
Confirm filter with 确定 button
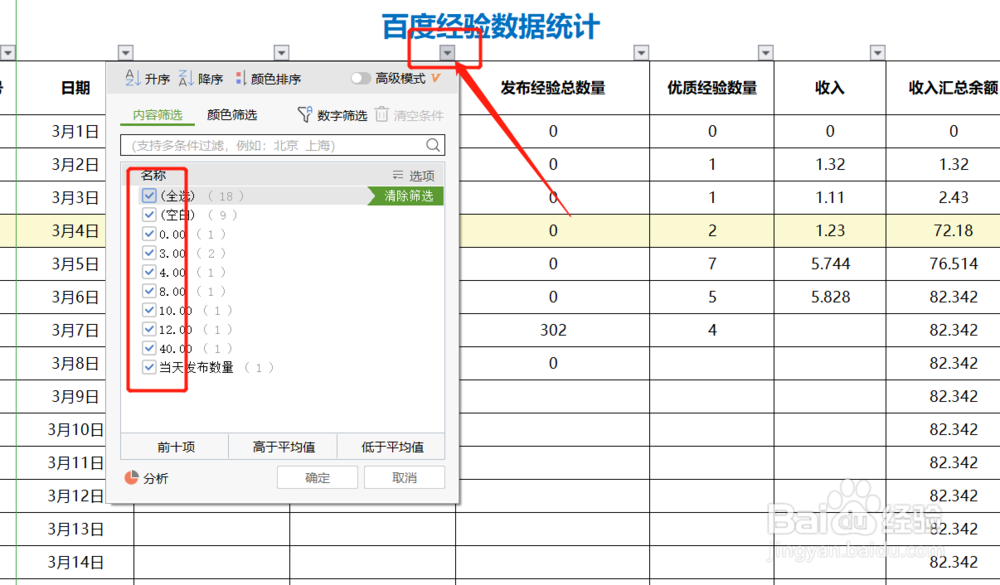317,478
